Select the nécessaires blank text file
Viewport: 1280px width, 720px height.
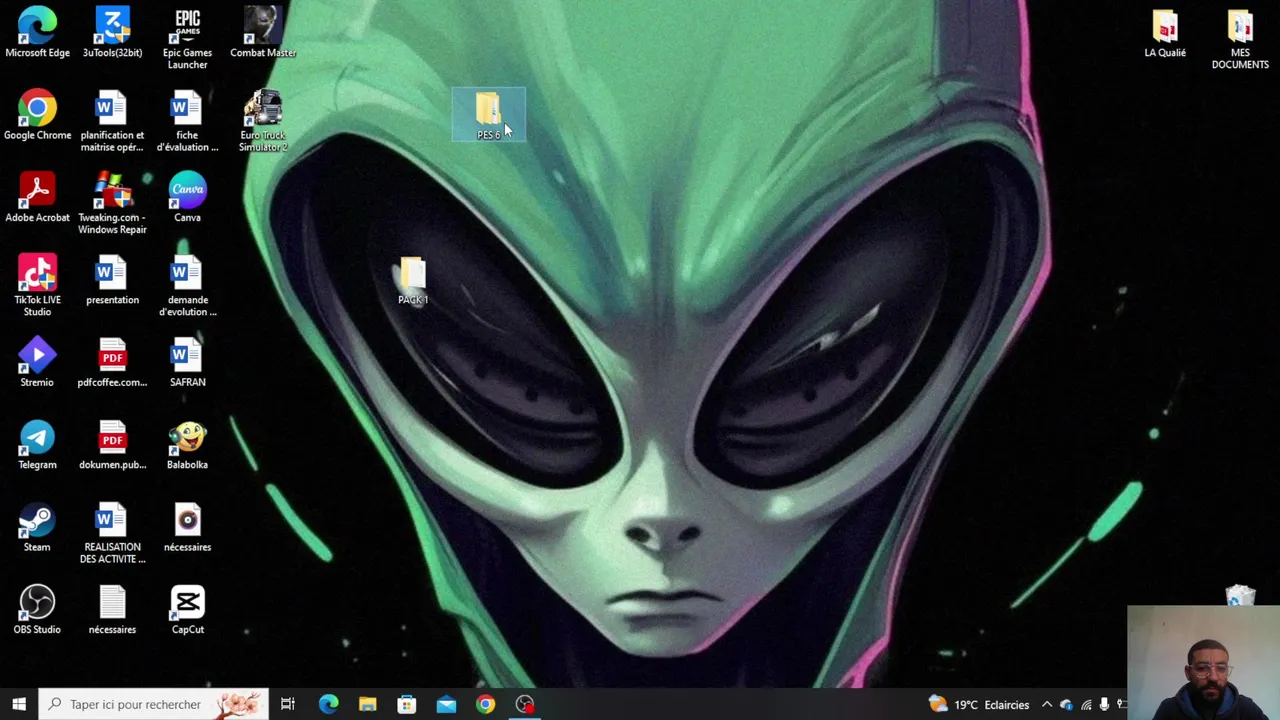112,609
